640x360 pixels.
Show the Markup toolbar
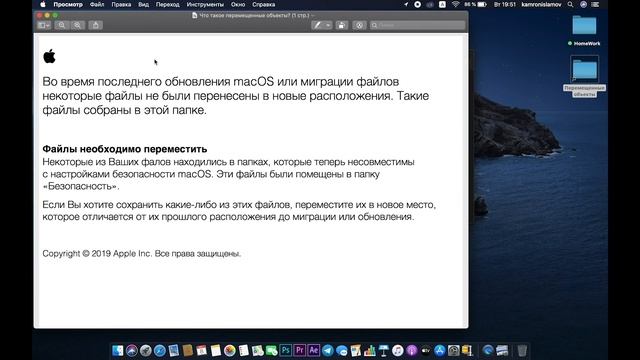[359, 25]
